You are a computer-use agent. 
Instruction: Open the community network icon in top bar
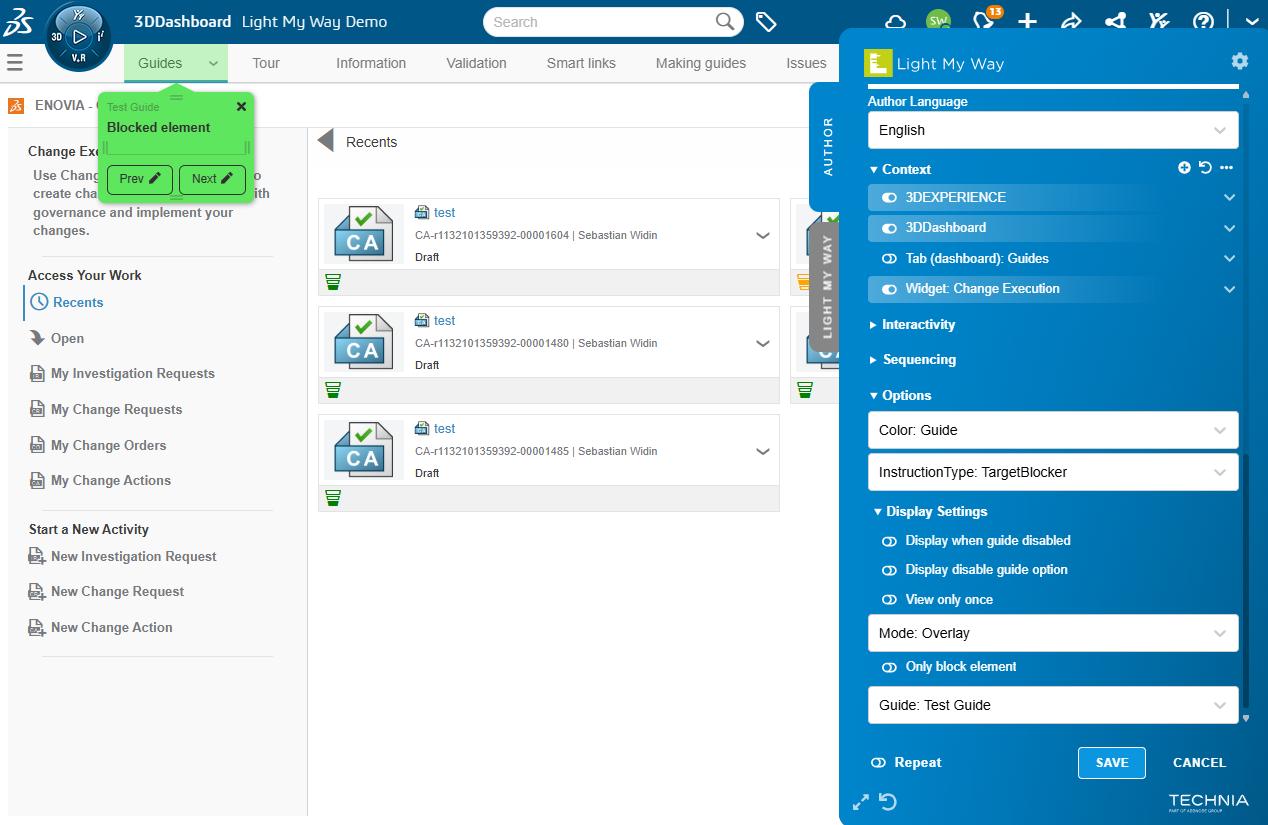click(1115, 21)
